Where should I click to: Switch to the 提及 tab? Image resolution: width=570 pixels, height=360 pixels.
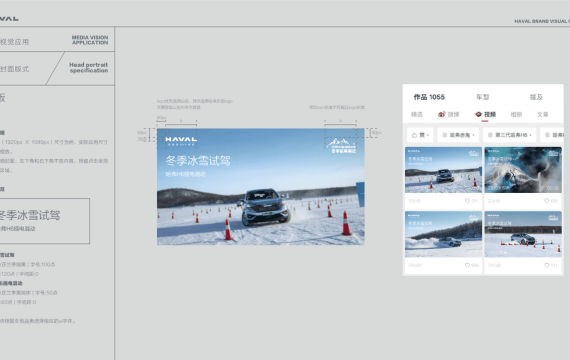(536, 97)
